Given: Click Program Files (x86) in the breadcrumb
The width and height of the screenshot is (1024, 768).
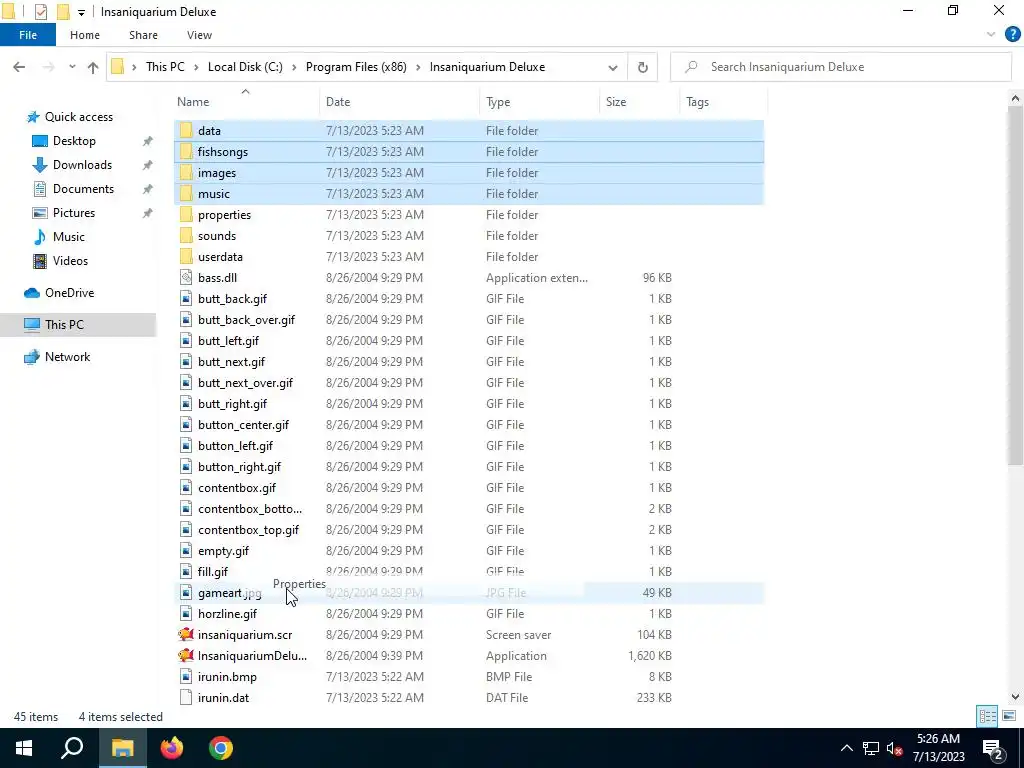Looking at the screenshot, I should tap(356, 67).
